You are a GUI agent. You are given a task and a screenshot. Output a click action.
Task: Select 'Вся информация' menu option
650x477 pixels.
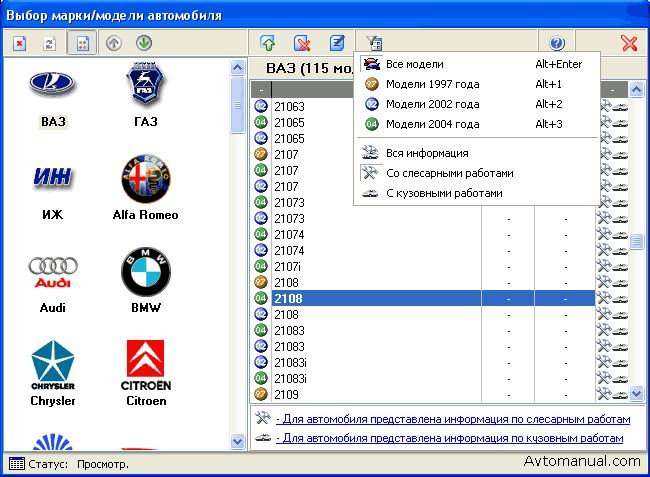(x=477, y=153)
